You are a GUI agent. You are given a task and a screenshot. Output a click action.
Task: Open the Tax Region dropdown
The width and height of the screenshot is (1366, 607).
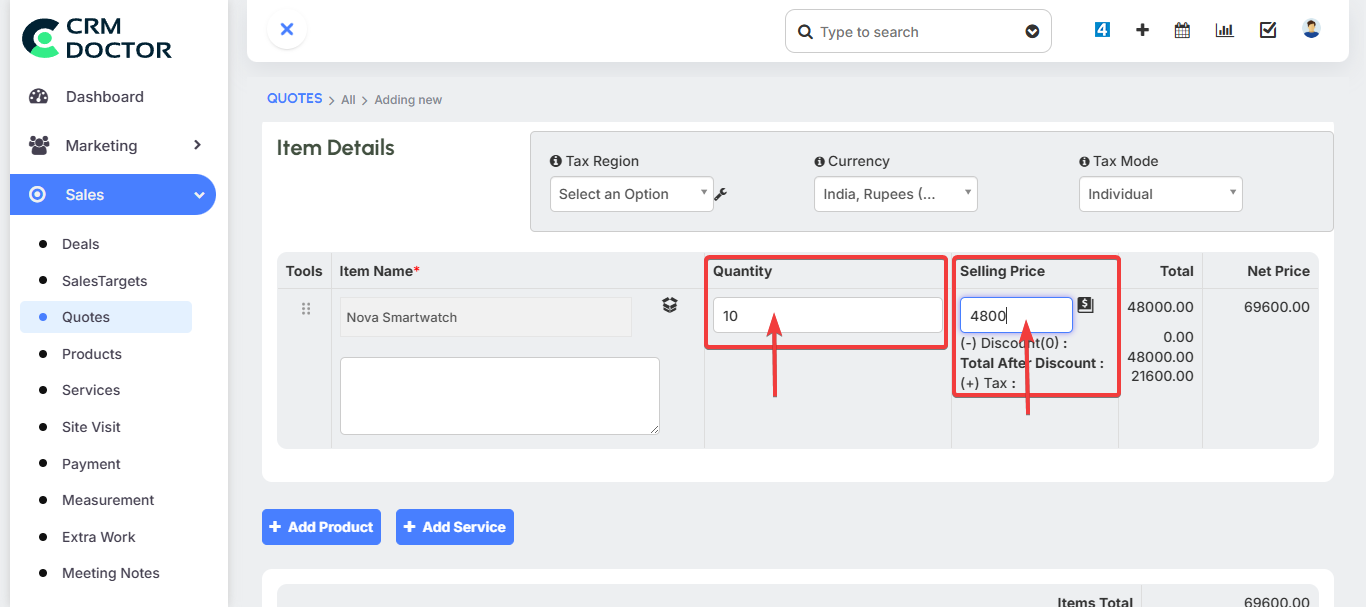pyautogui.click(x=631, y=194)
